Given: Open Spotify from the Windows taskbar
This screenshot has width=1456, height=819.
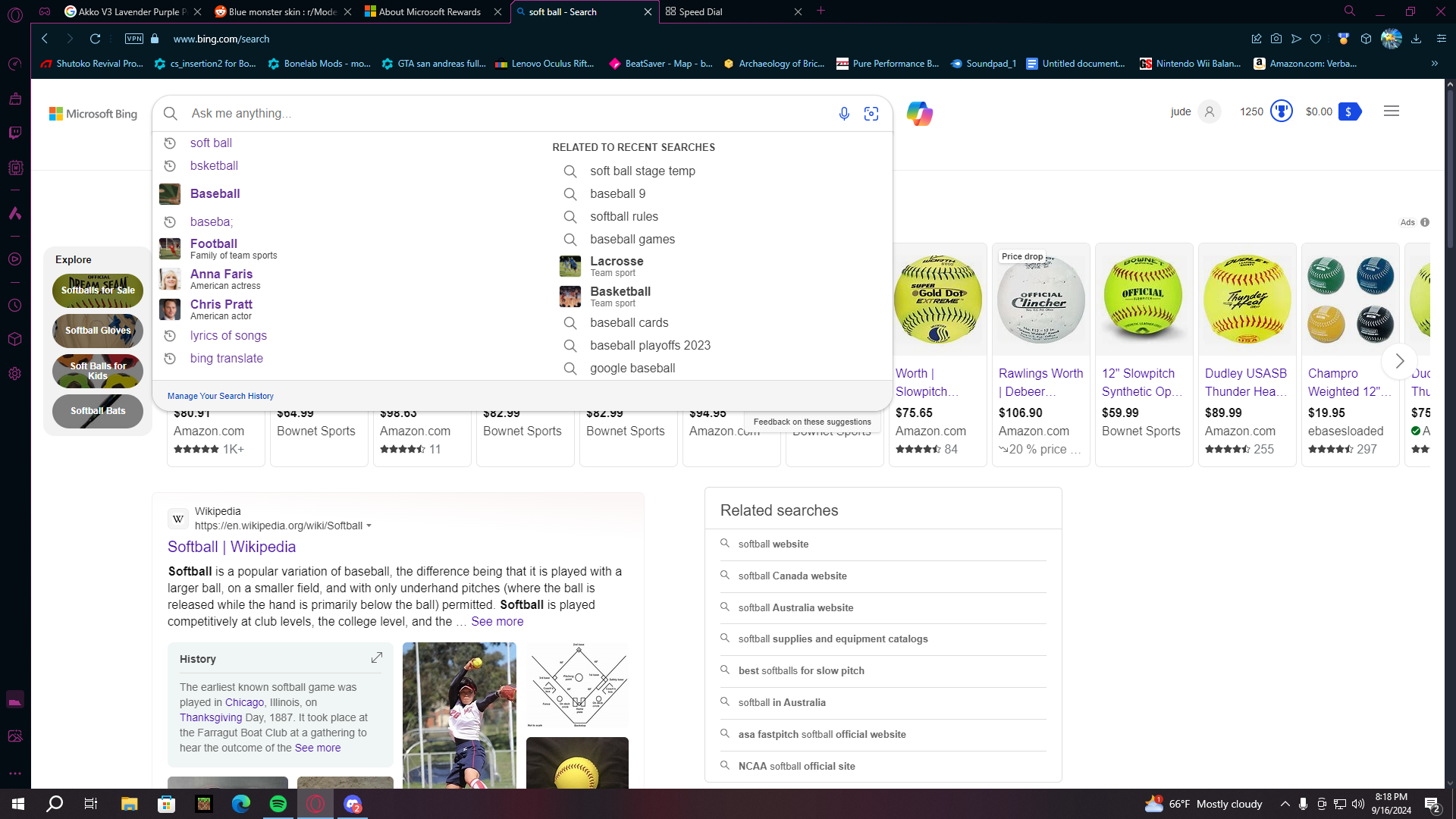Looking at the screenshot, I should 278,804.
